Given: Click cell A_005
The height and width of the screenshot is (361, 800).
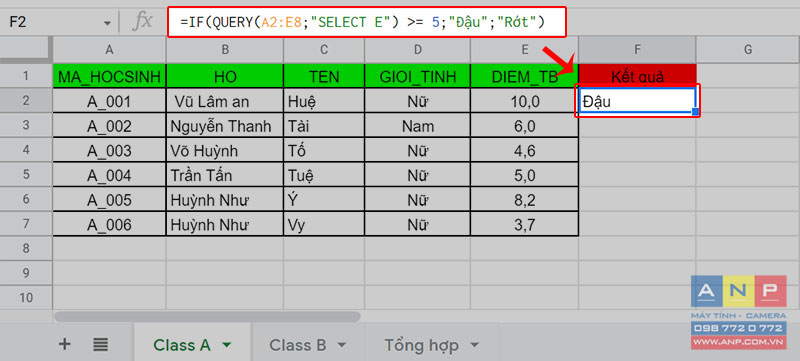Looking at the screenshot, I should (x=109, y=200).
